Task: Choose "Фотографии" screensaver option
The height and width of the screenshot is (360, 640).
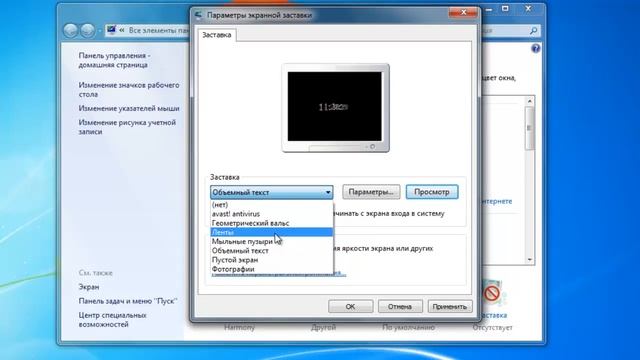Action: point(271,269)
